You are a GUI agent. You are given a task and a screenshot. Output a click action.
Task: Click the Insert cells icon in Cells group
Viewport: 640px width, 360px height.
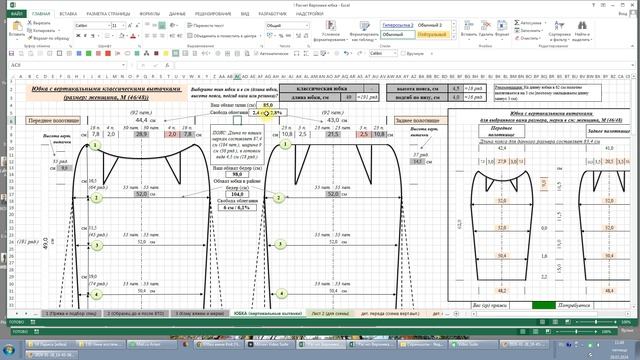coord(469,26)
